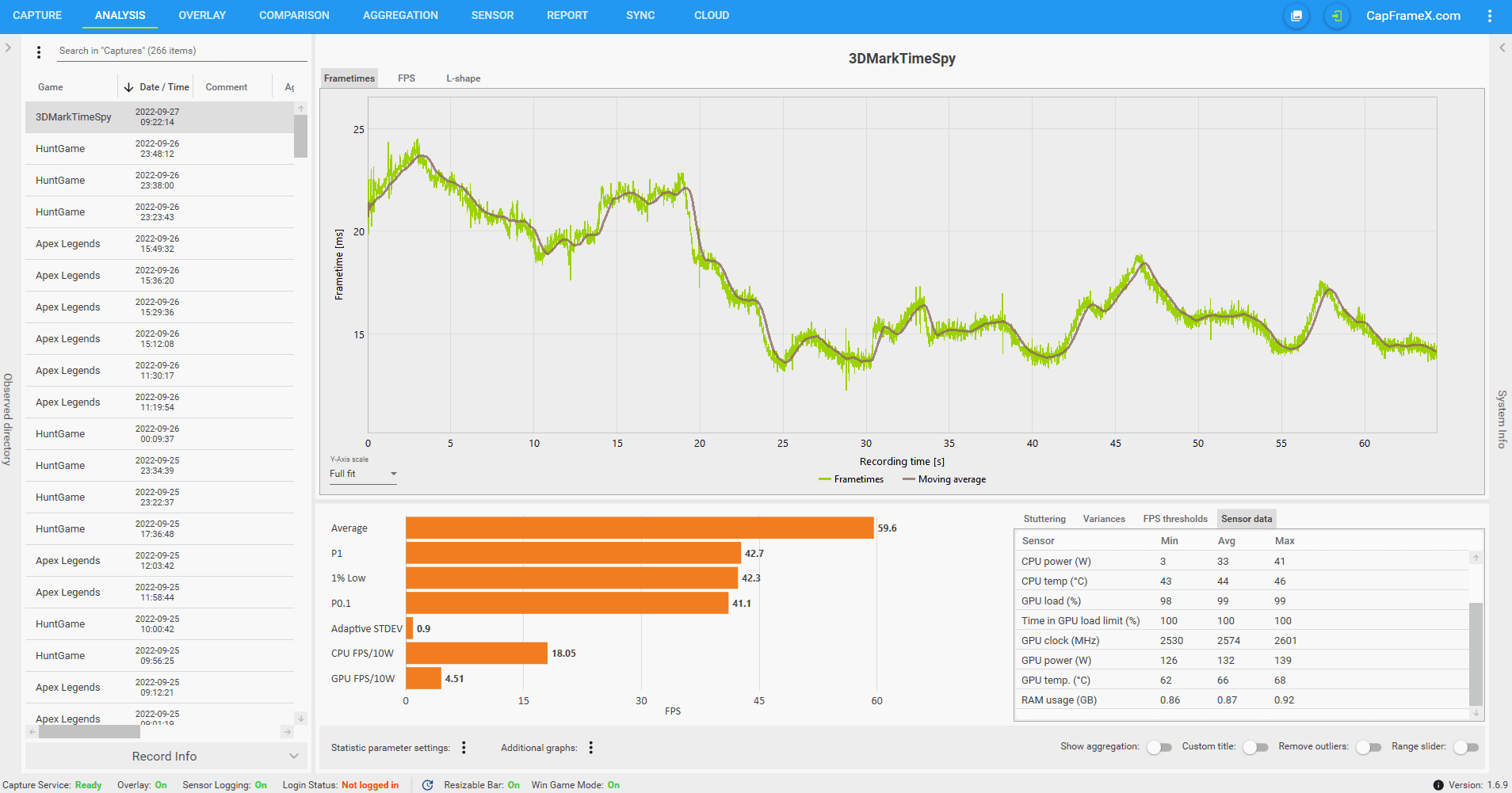The height and width of the screenshot is (793, 1512).
Task: Click the captures list scroll-up arrow
Action: pyautogui.click(x=301, y=109)
